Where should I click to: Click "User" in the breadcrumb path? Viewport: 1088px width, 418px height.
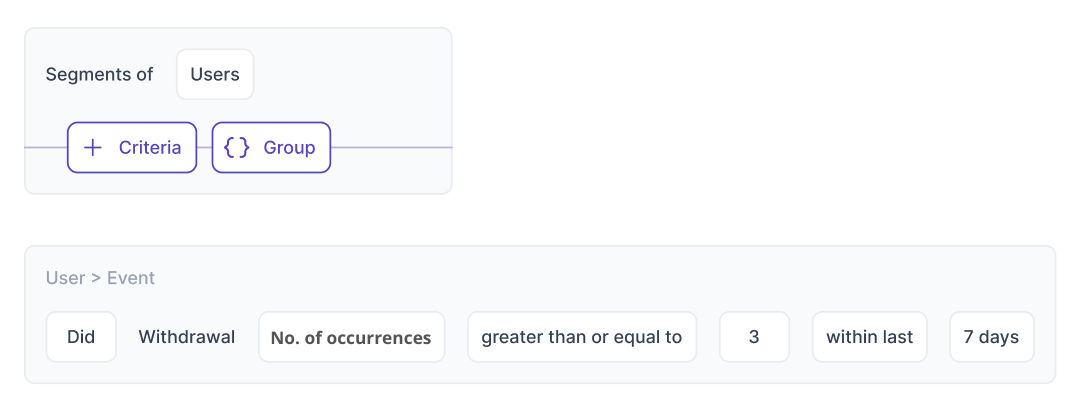click(x=65, y=278)
